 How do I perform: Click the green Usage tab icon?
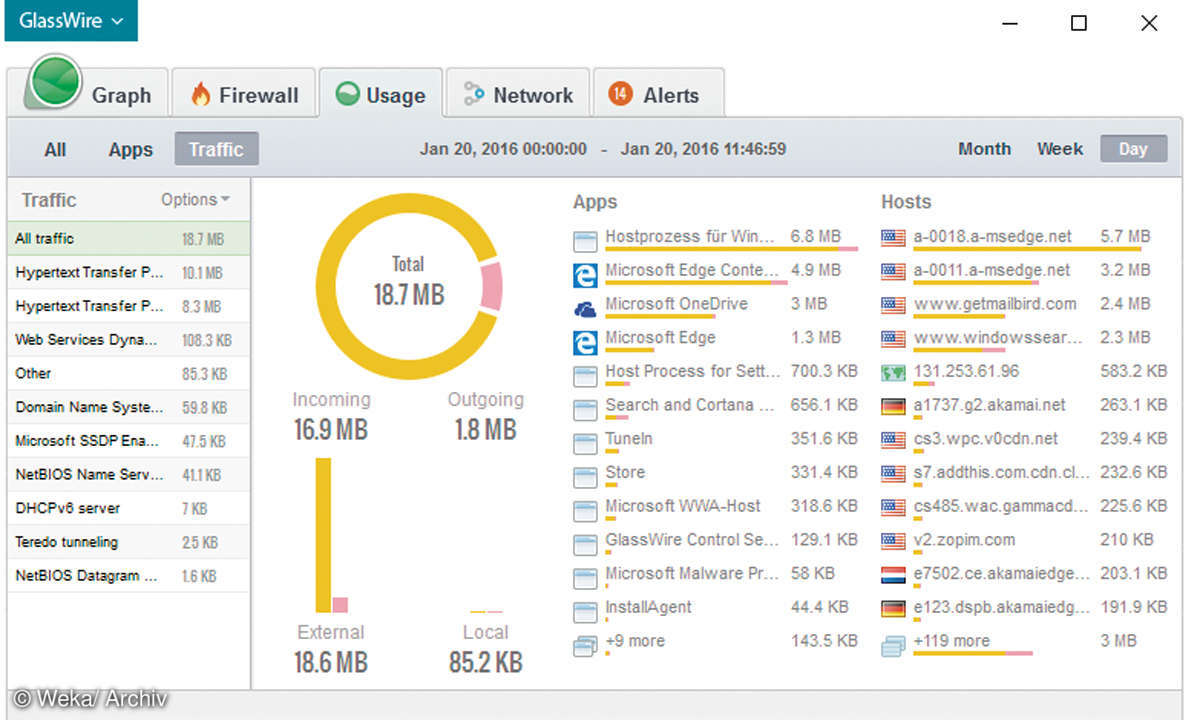coord(346,95)
